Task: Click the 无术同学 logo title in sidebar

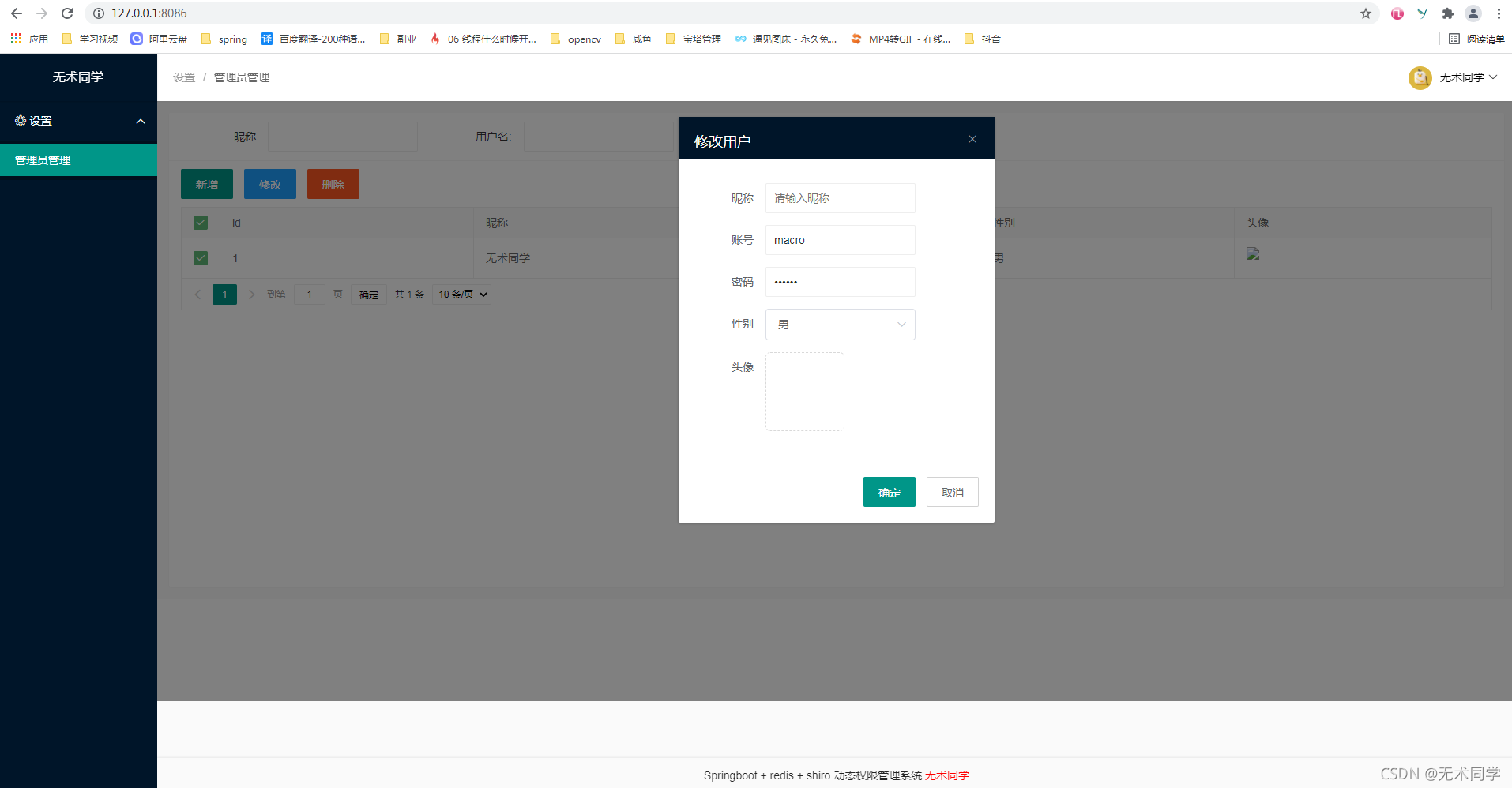Action: (78, 77)
